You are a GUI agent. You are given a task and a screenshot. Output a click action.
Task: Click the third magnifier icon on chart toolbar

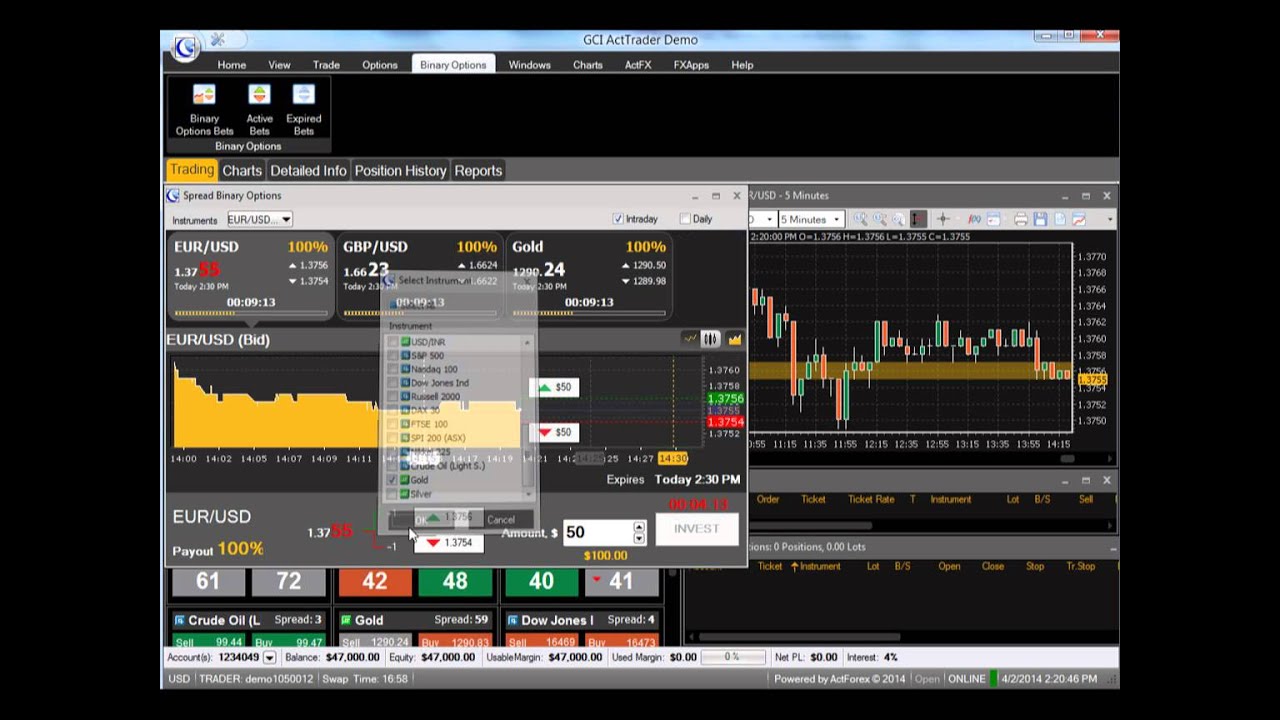(897, 219)
